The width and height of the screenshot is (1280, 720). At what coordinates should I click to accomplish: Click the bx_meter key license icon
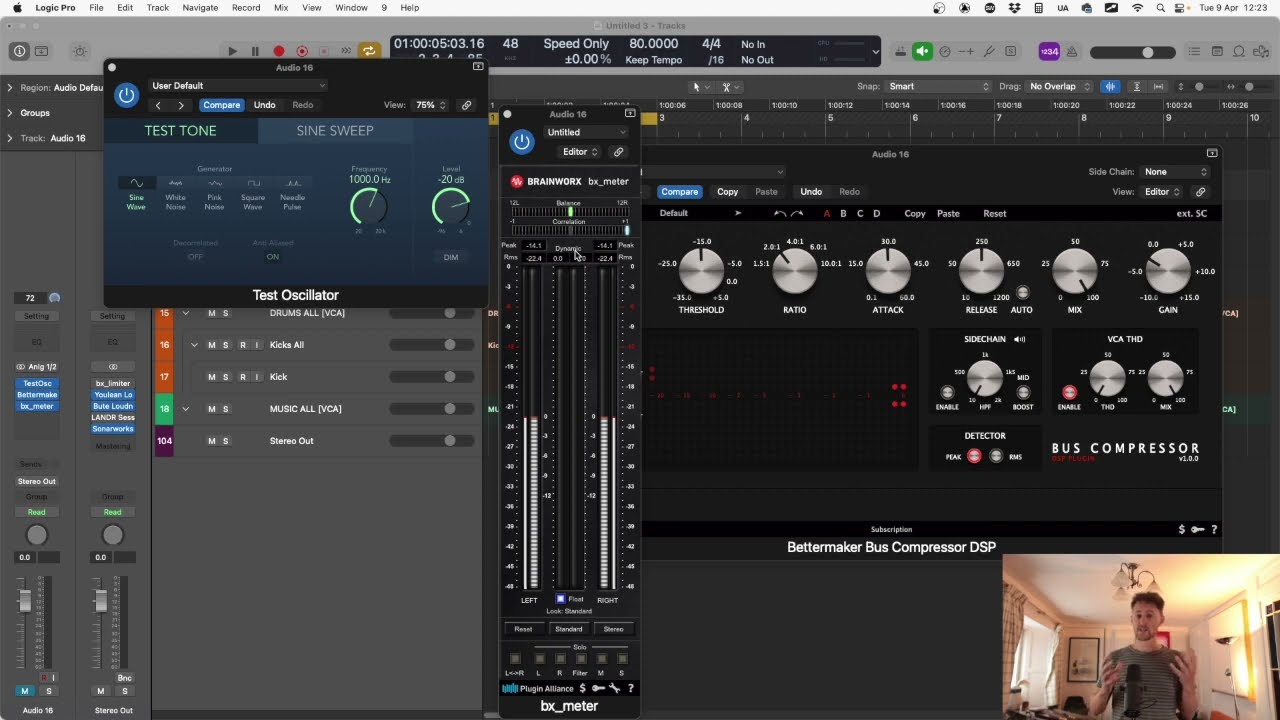(598, 688)
